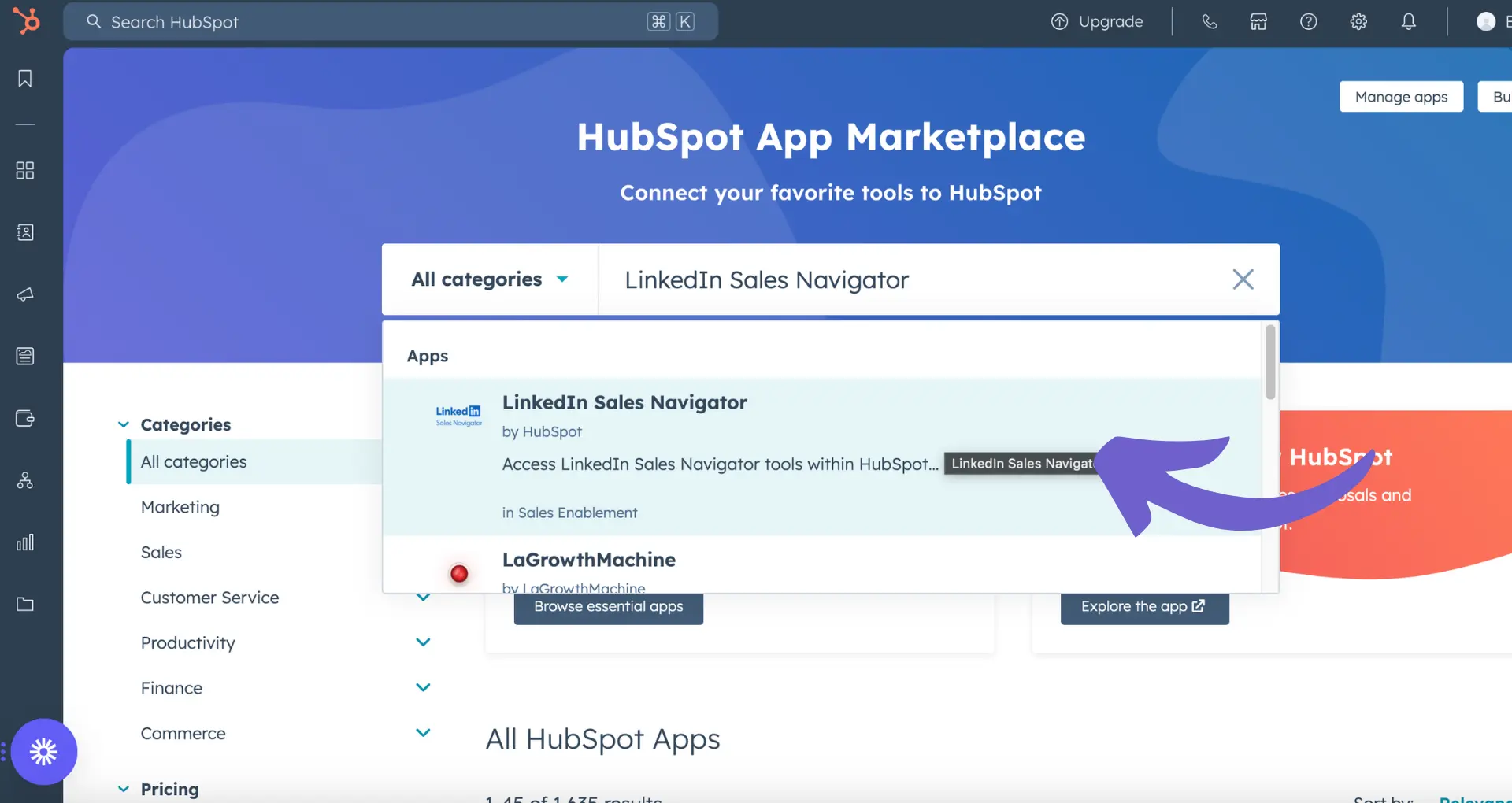Viewport: 1512px width, 803px height.
Task: Expand the Finance category chevron
Action: [x=423, y=688]
